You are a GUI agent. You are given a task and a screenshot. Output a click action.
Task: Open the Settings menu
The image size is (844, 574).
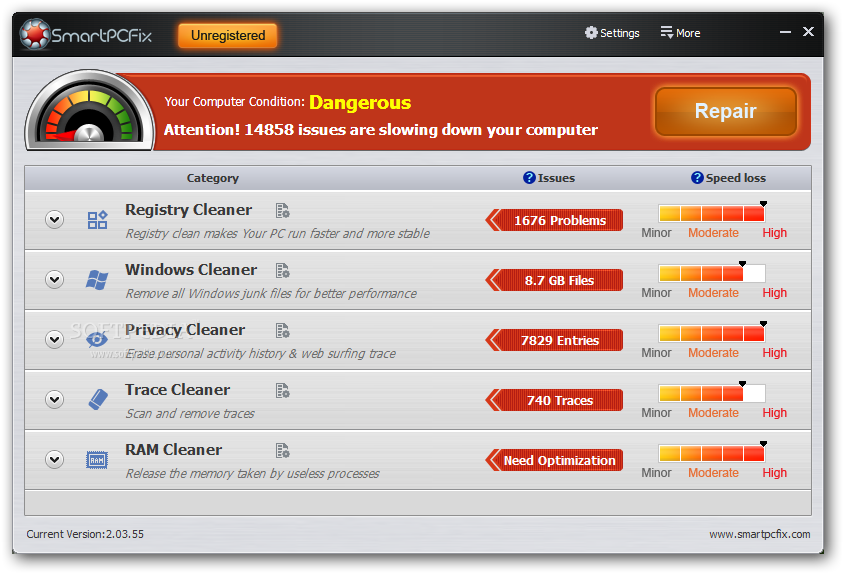click(612, 33)
